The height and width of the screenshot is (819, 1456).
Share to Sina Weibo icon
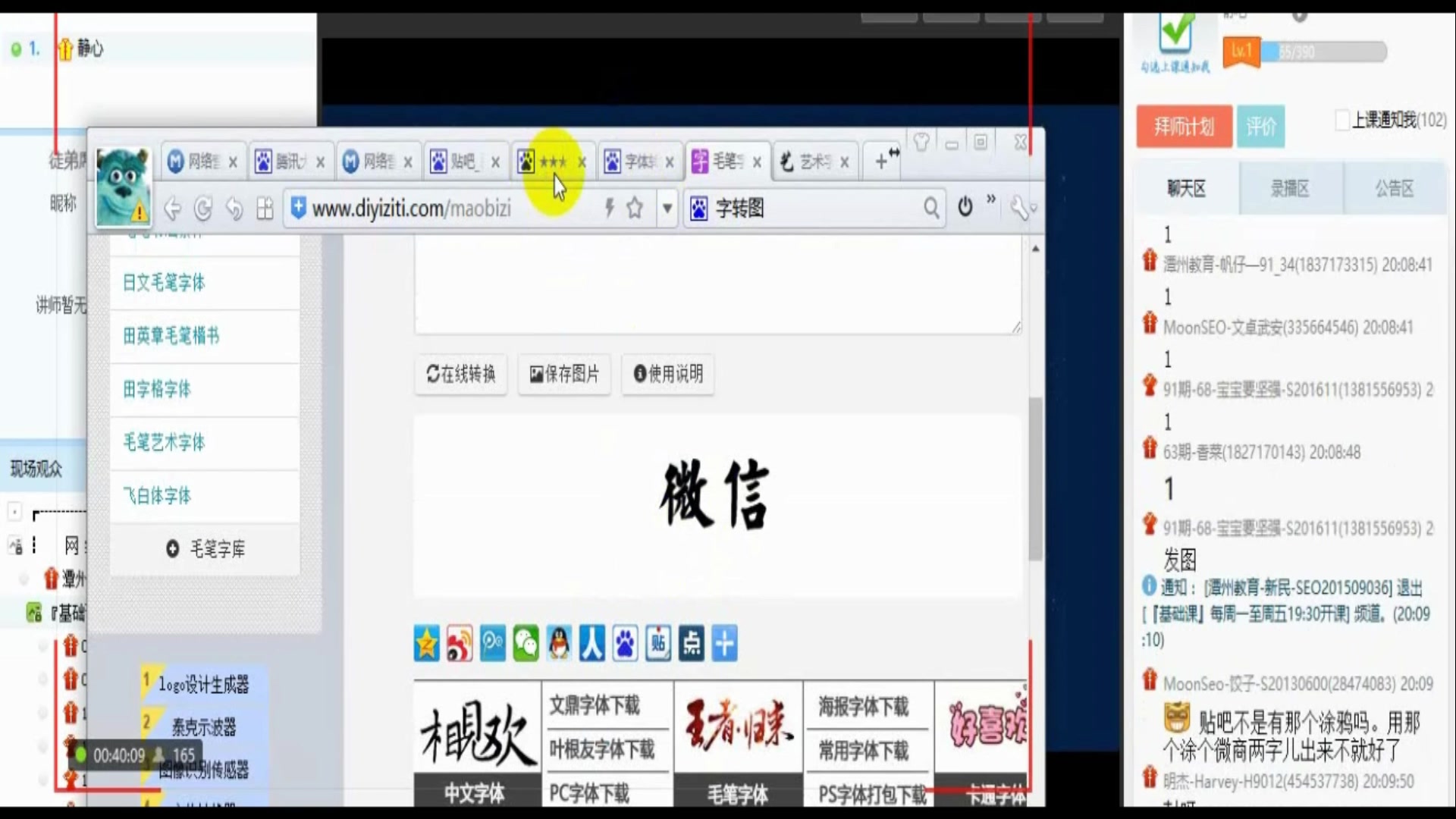460,644
